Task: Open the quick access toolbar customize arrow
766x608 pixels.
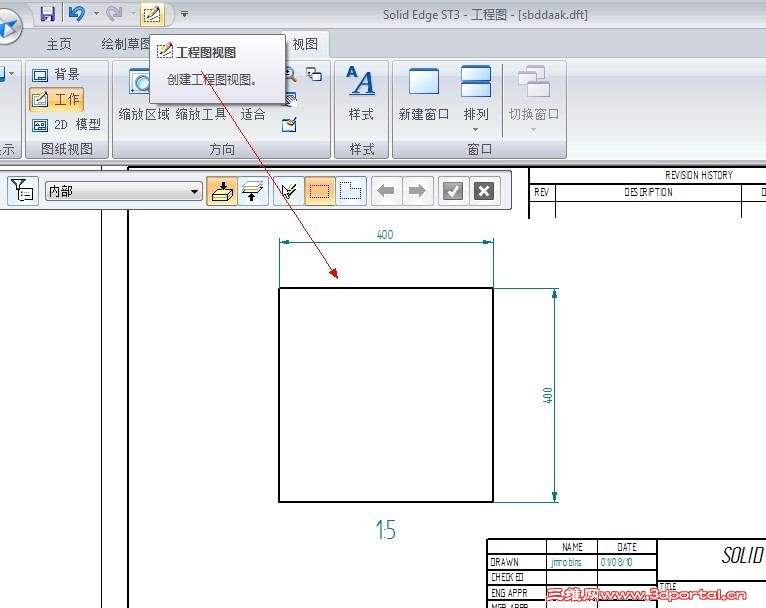Action: click(184, 14)
